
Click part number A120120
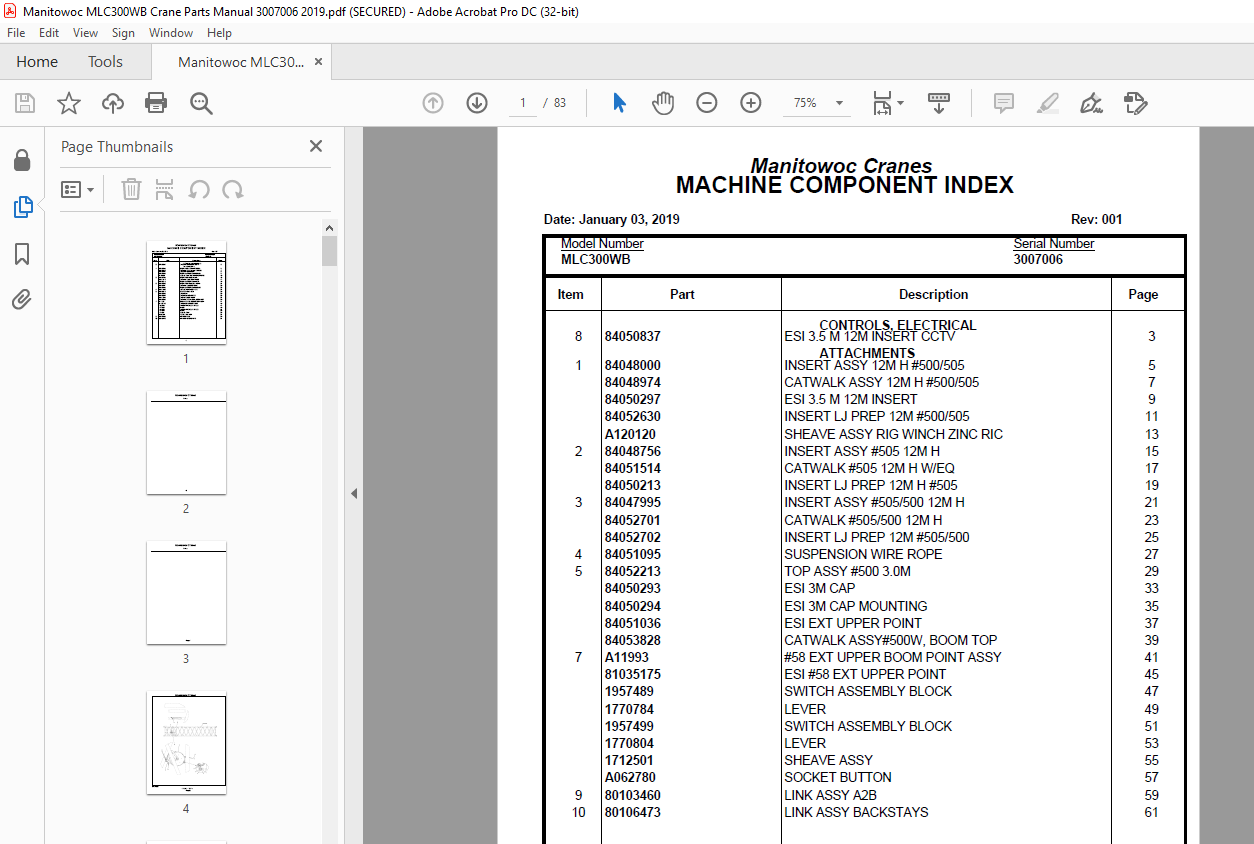(x=630, y=434)
